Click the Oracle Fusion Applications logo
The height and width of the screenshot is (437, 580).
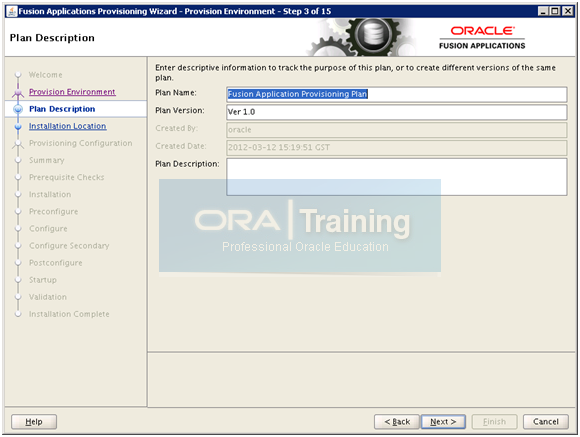[x=482, y=38]
